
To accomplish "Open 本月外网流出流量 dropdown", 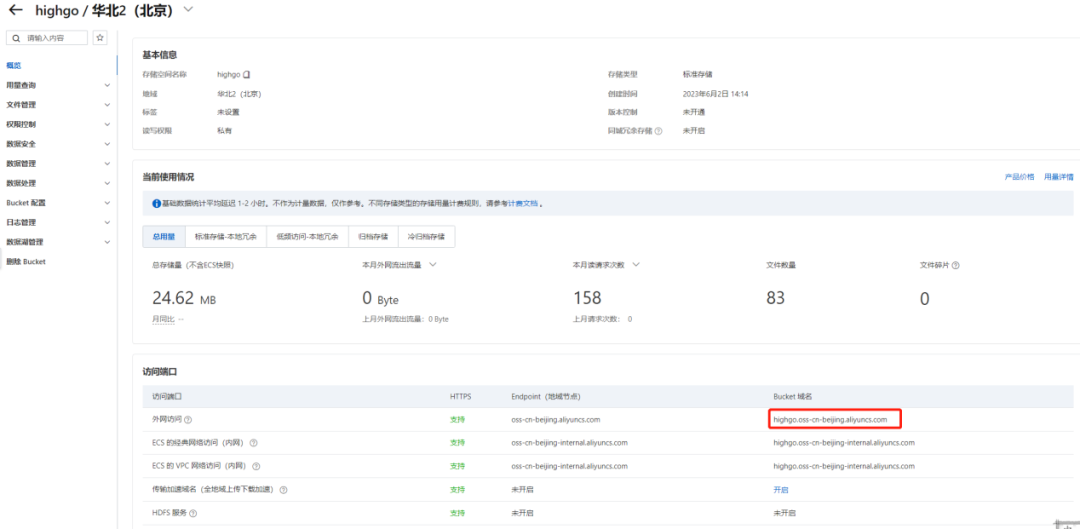I will tap(433, 264).
